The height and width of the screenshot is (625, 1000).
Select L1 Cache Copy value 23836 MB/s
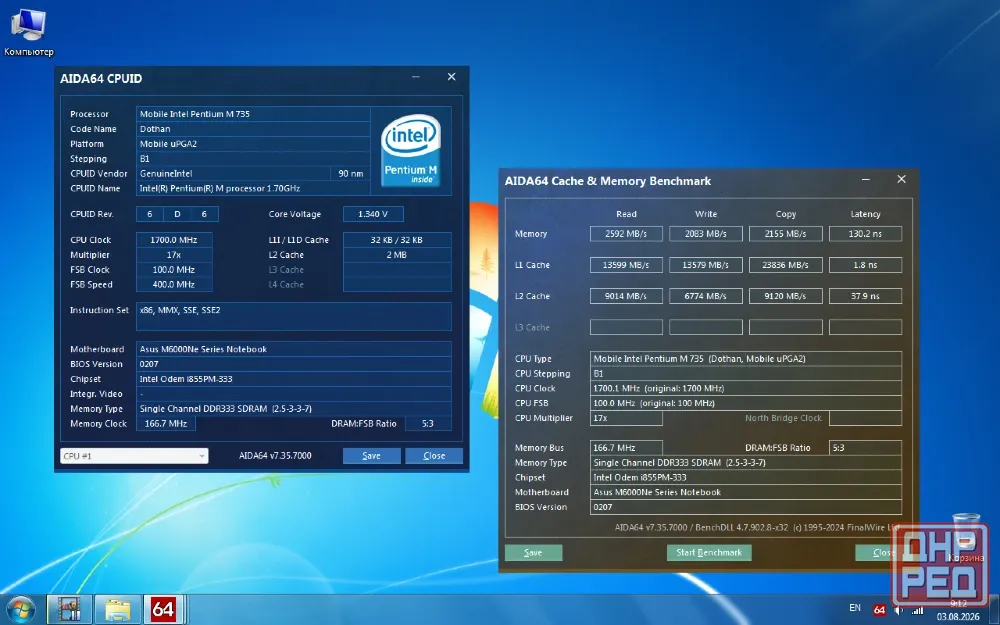[786, 265]
